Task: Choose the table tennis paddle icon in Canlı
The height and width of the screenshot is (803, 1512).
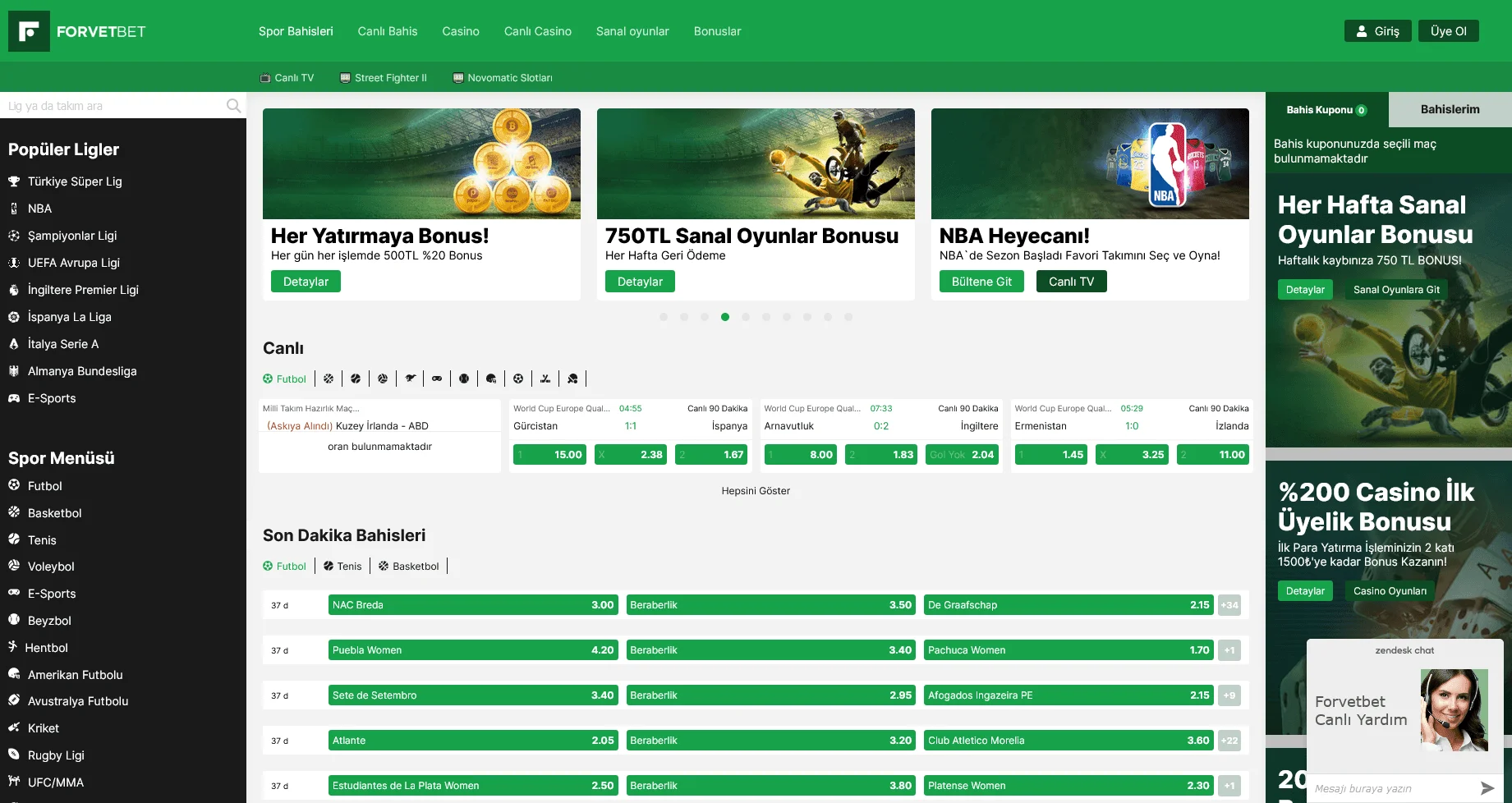Action: point(572,379)
